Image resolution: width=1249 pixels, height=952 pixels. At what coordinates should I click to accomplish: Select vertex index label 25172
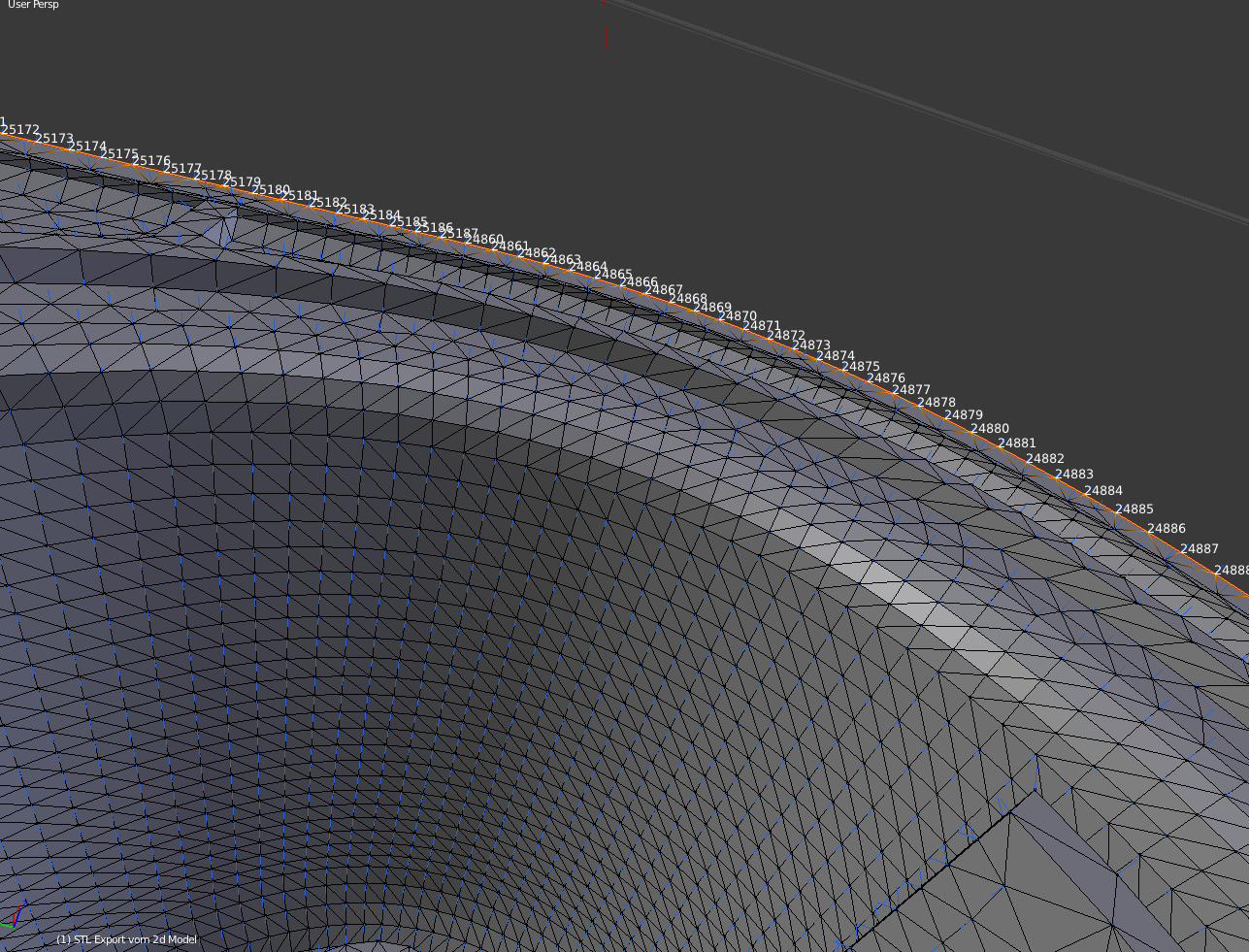20,130
